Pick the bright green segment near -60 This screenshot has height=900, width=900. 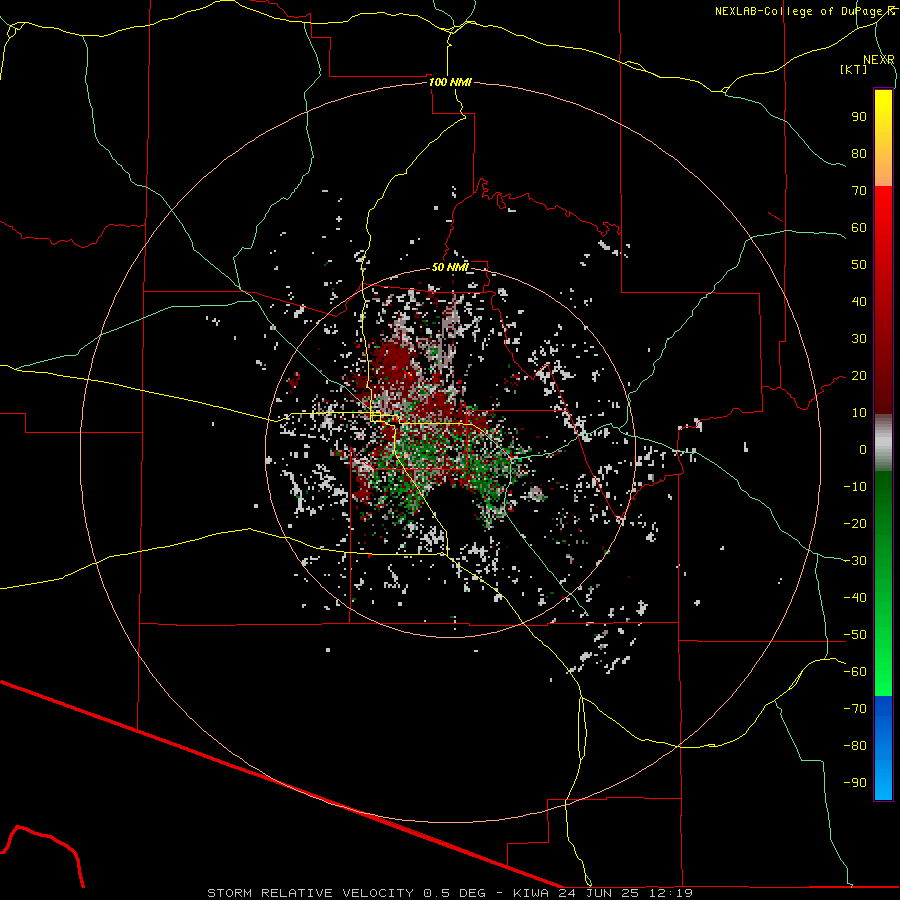(883, 677)
